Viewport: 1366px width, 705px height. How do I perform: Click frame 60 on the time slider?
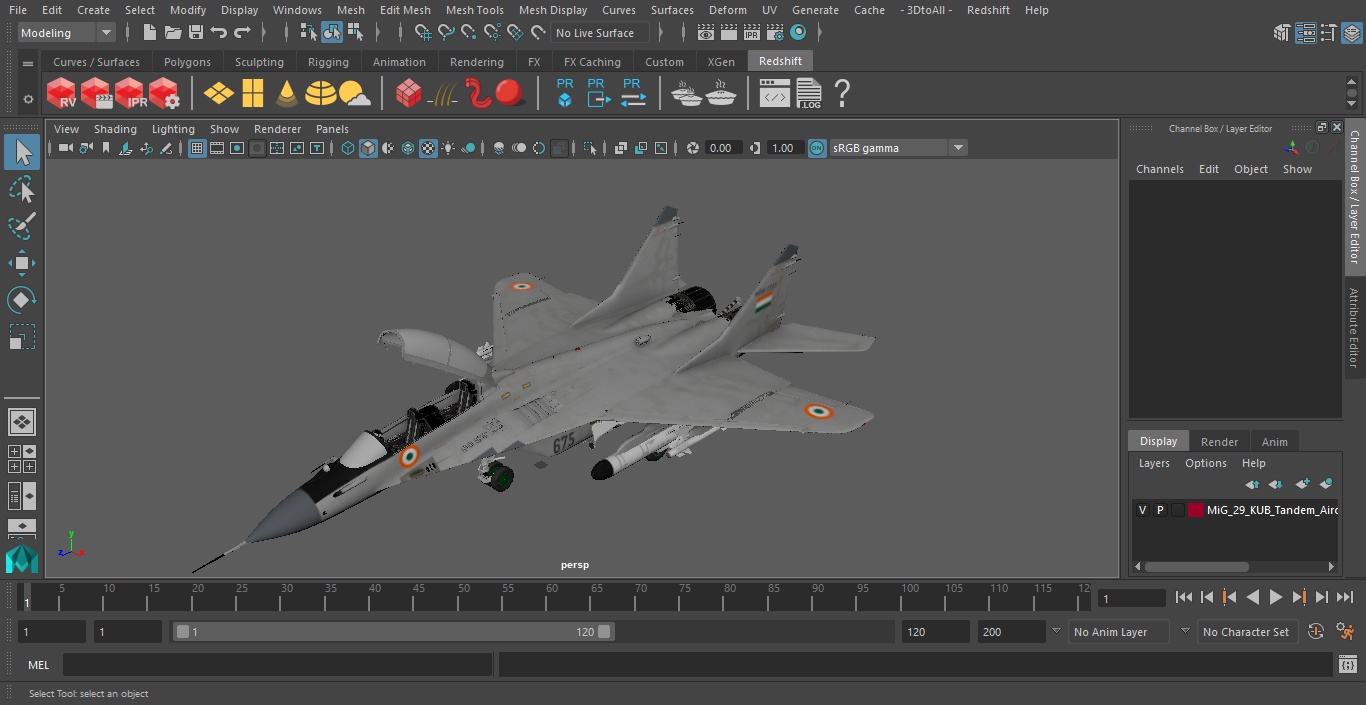click(x=552, y=597)
